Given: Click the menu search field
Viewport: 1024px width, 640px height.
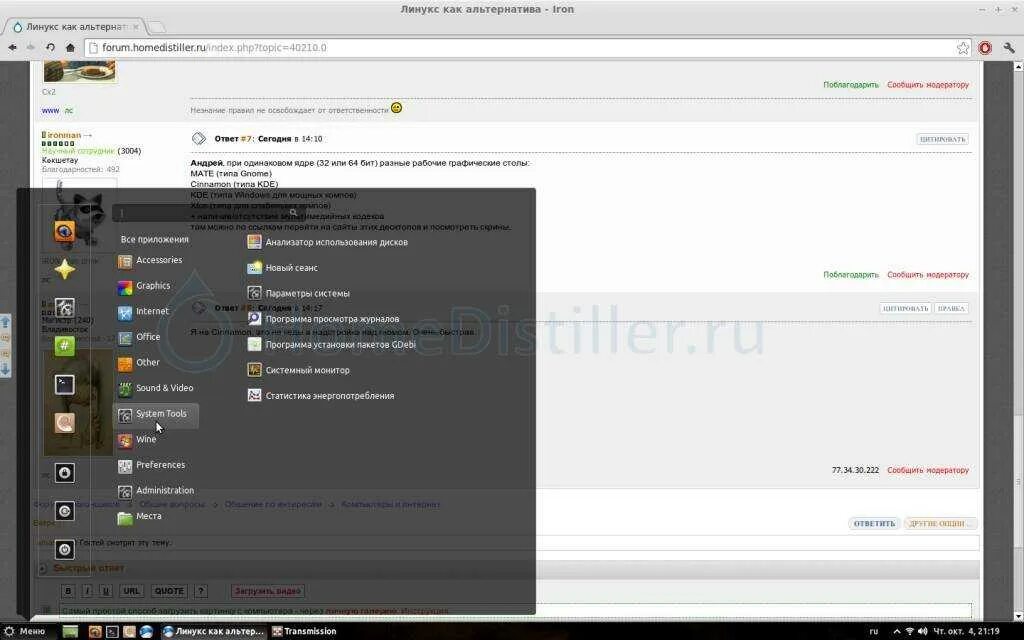Looking at the screenshot, I should (208, 213).
